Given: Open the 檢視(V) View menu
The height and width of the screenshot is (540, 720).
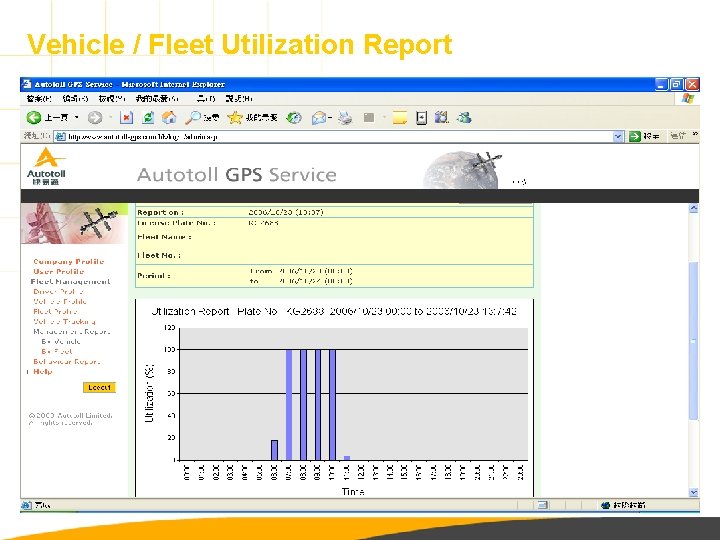Looking at the screenshot, I should (112, 98).
